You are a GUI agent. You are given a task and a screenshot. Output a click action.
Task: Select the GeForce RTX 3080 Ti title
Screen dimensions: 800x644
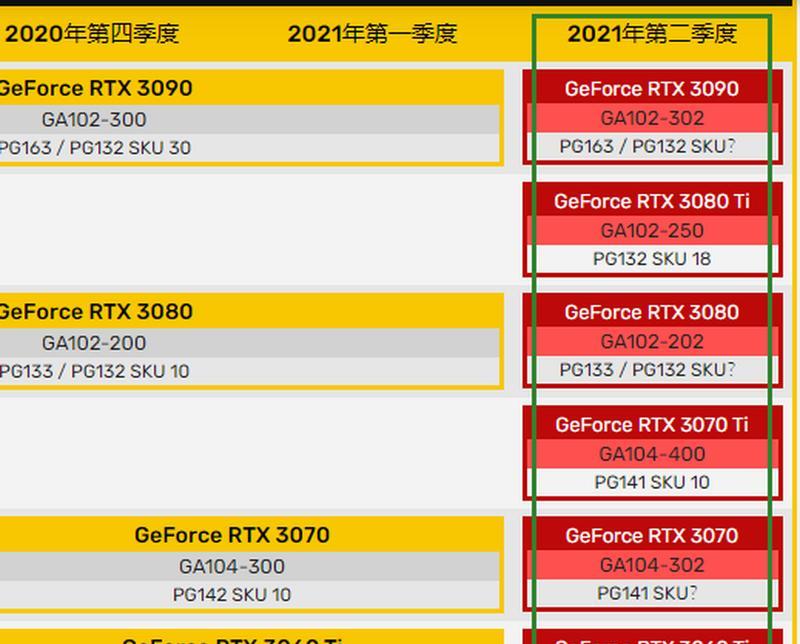click(x=652, y=201)
